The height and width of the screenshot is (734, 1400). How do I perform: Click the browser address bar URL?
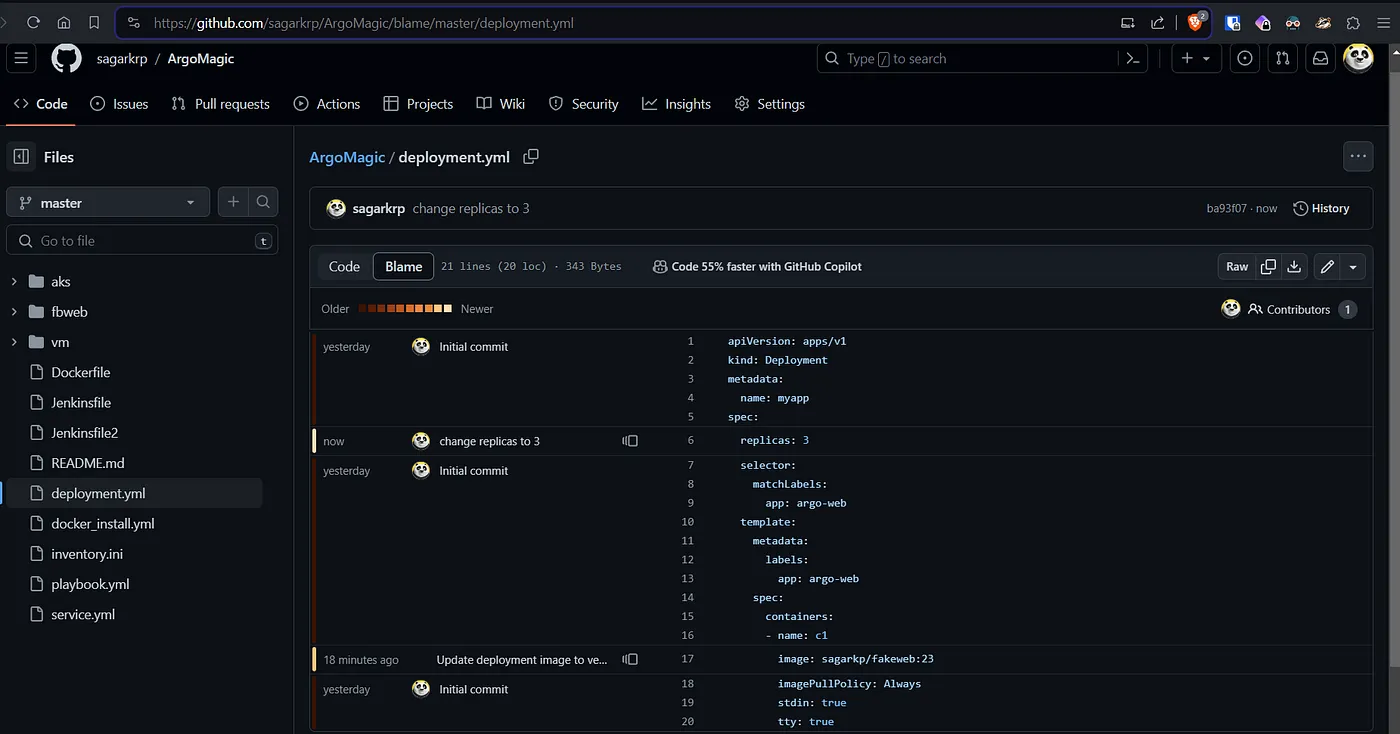click(364, 22)
